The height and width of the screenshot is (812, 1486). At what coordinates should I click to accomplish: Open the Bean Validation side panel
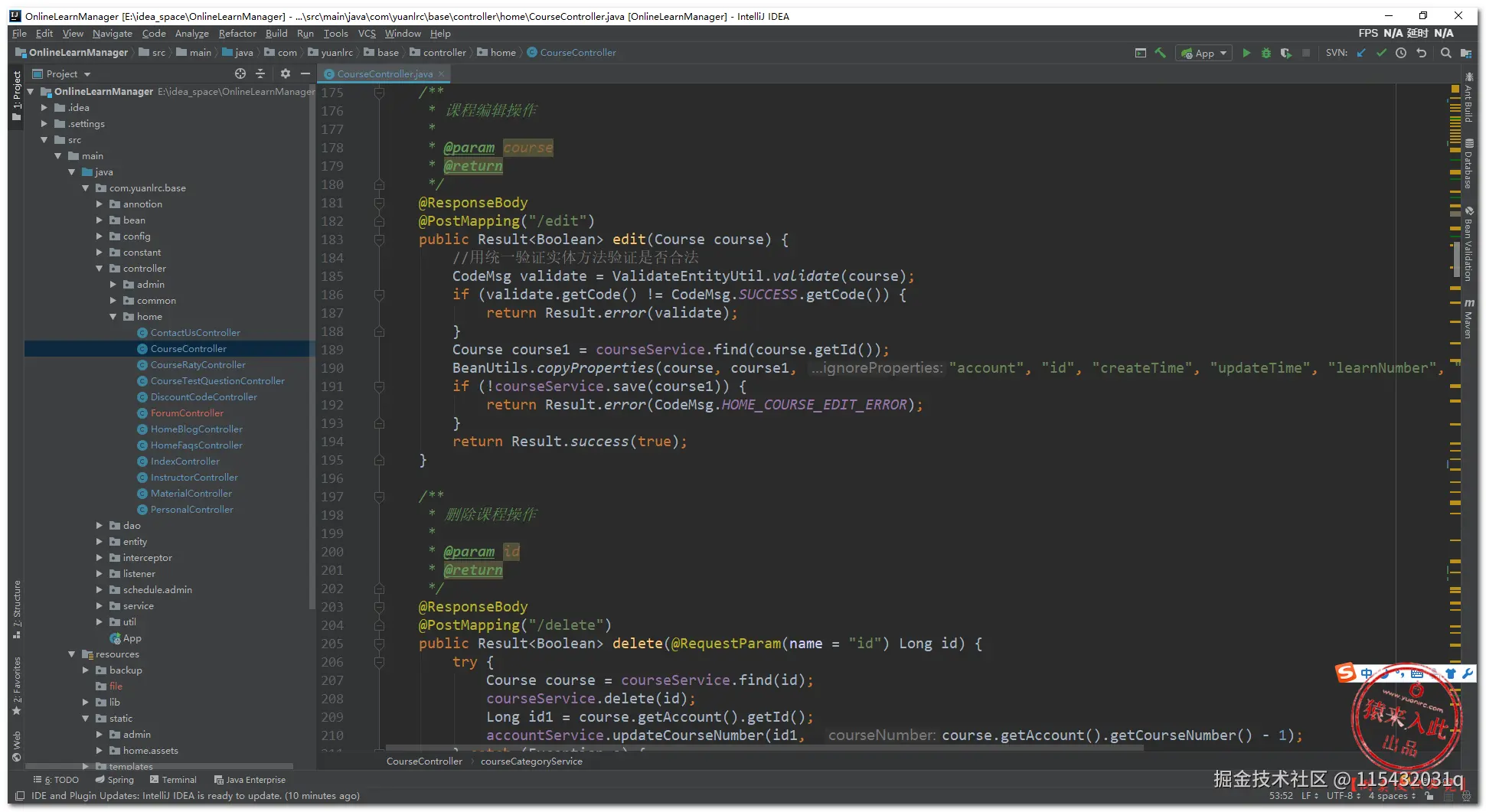[1468, 244]
